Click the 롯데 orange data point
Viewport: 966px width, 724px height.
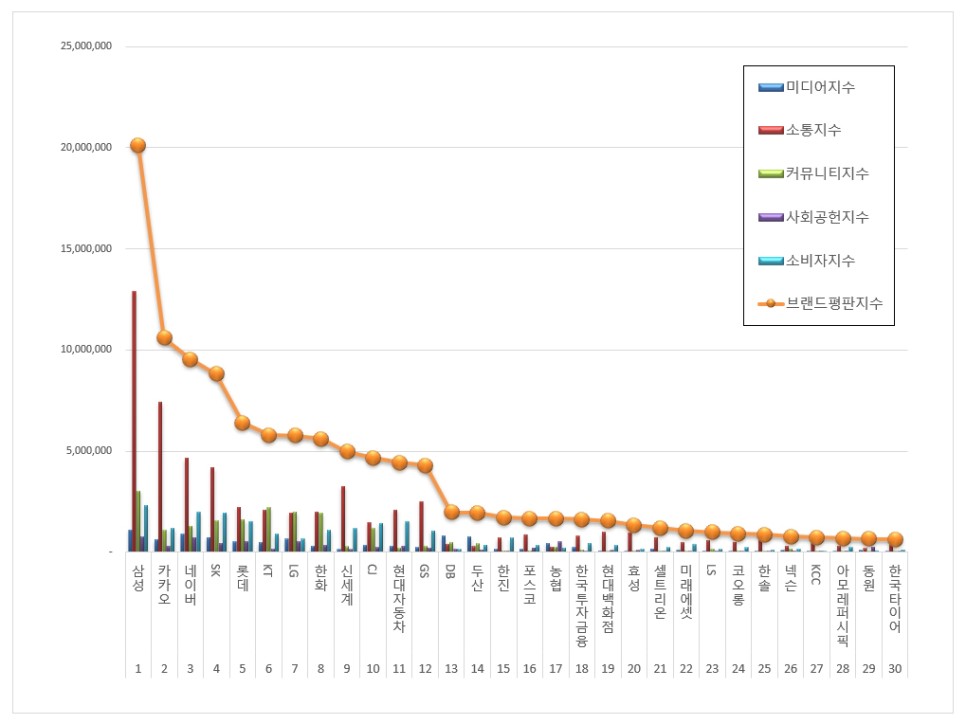point(242,423)
